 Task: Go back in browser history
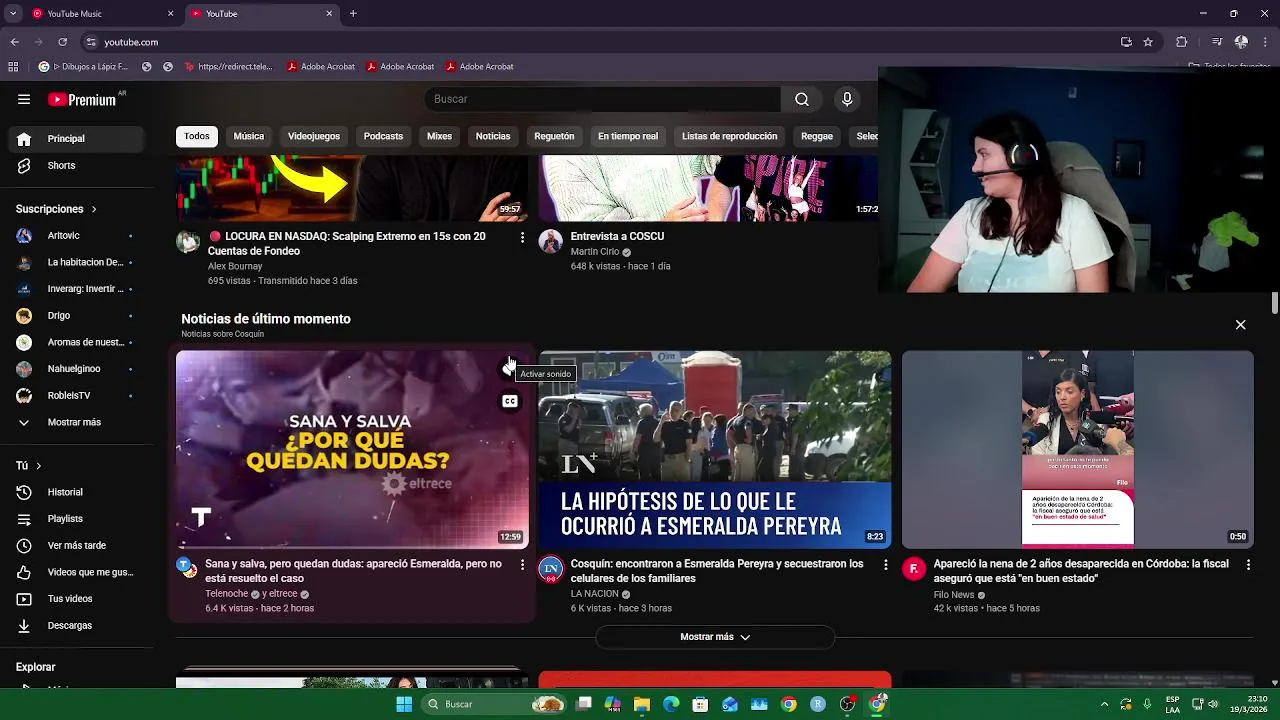pyautogui.click(x=14, y=42)
